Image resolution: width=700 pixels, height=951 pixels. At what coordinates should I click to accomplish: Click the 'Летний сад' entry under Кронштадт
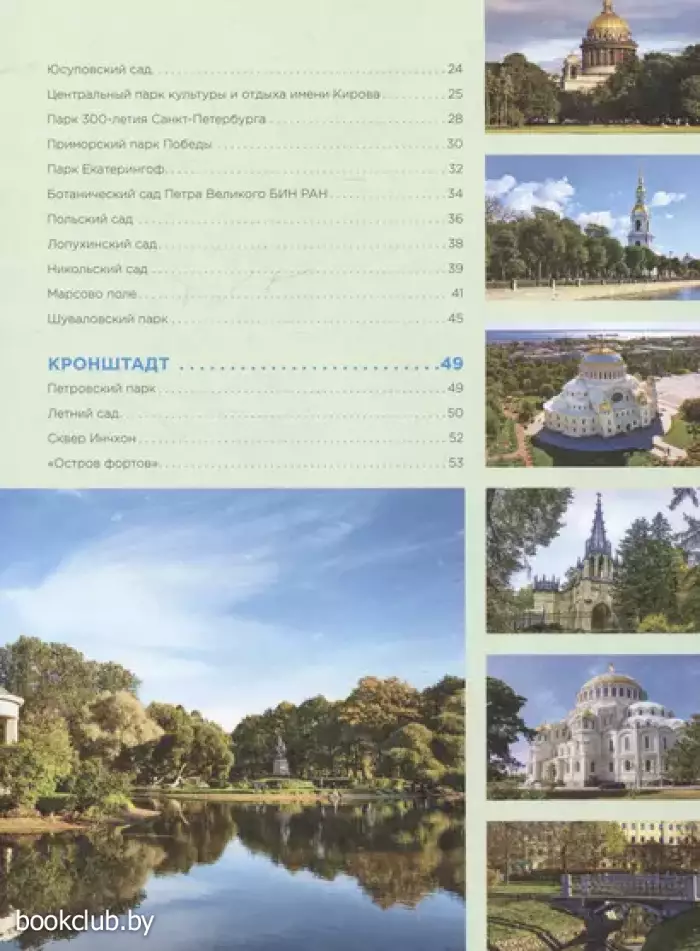(83, 413)
